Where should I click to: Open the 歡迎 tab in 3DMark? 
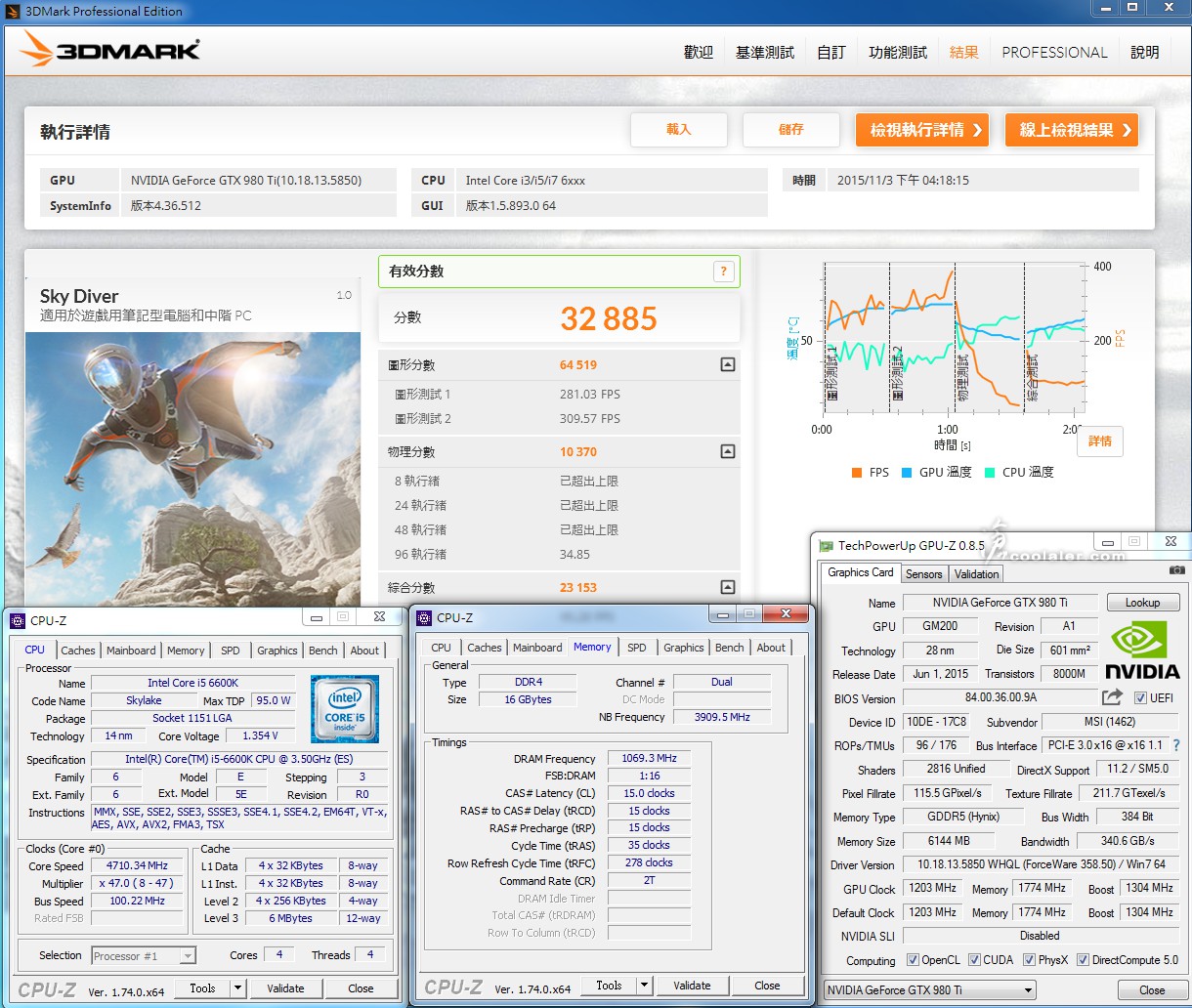click(x=699, y=52)
